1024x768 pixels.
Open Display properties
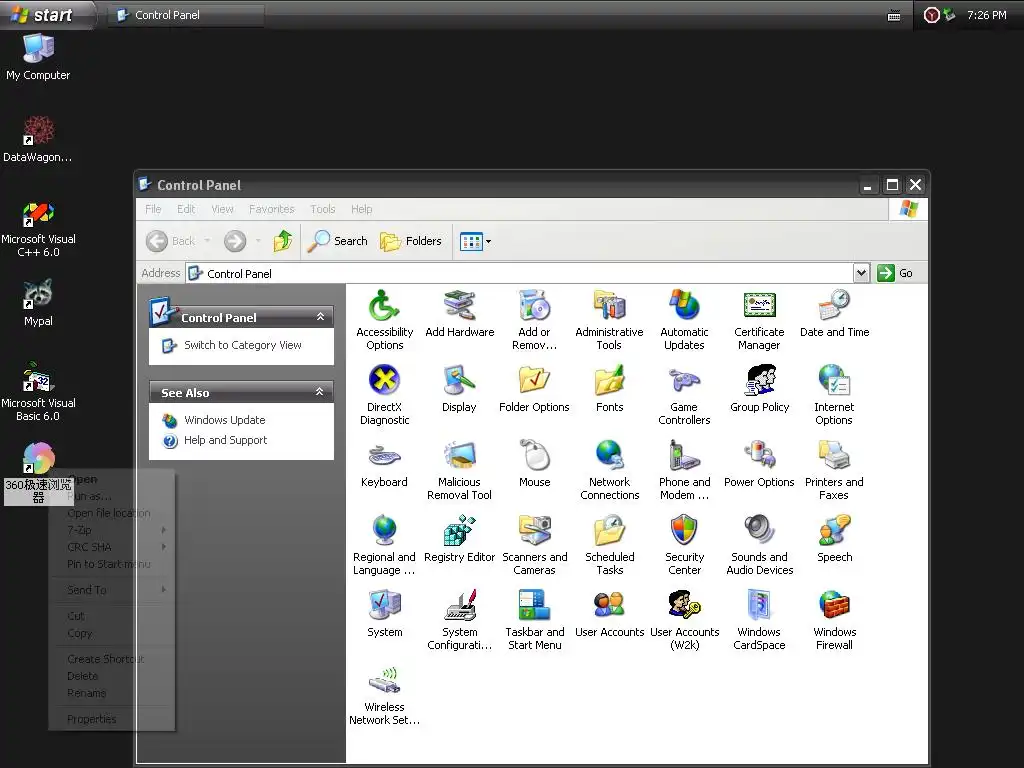[x=459, y=390]
